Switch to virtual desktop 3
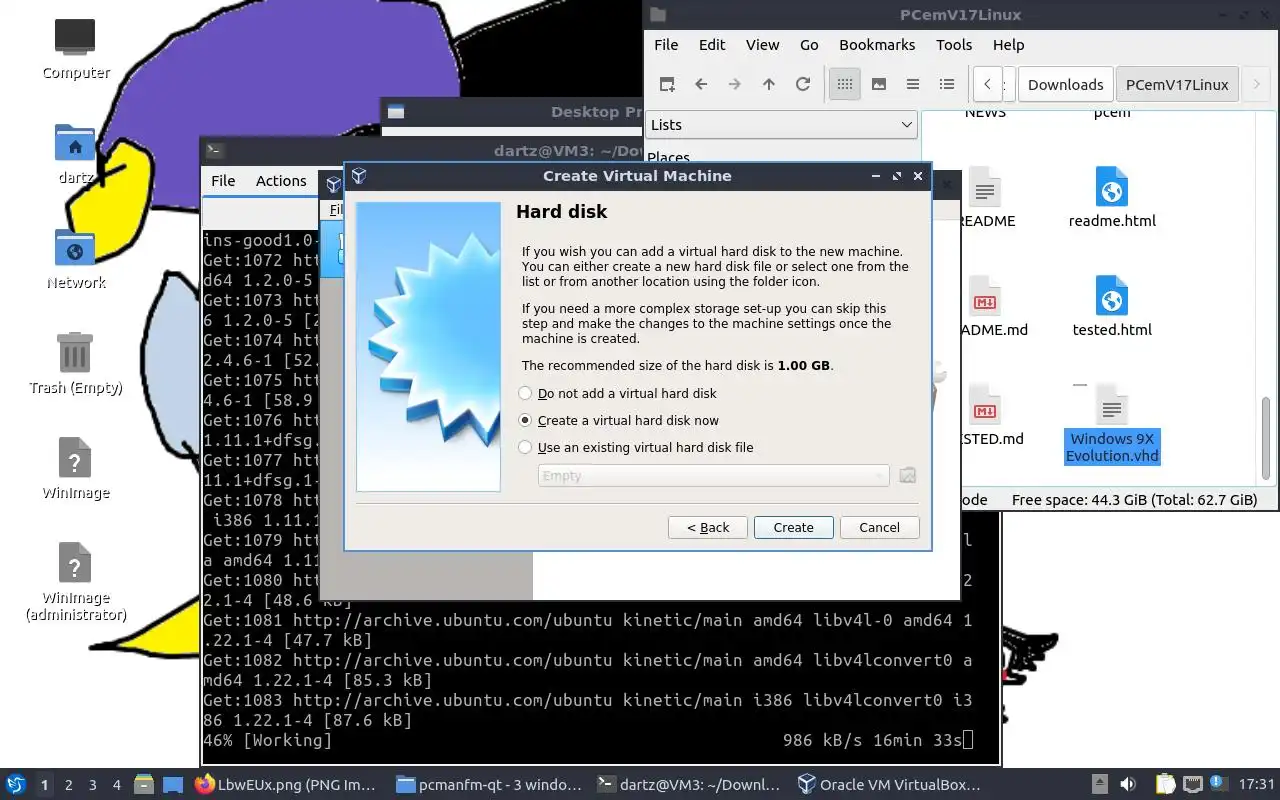 pos(93,785)
